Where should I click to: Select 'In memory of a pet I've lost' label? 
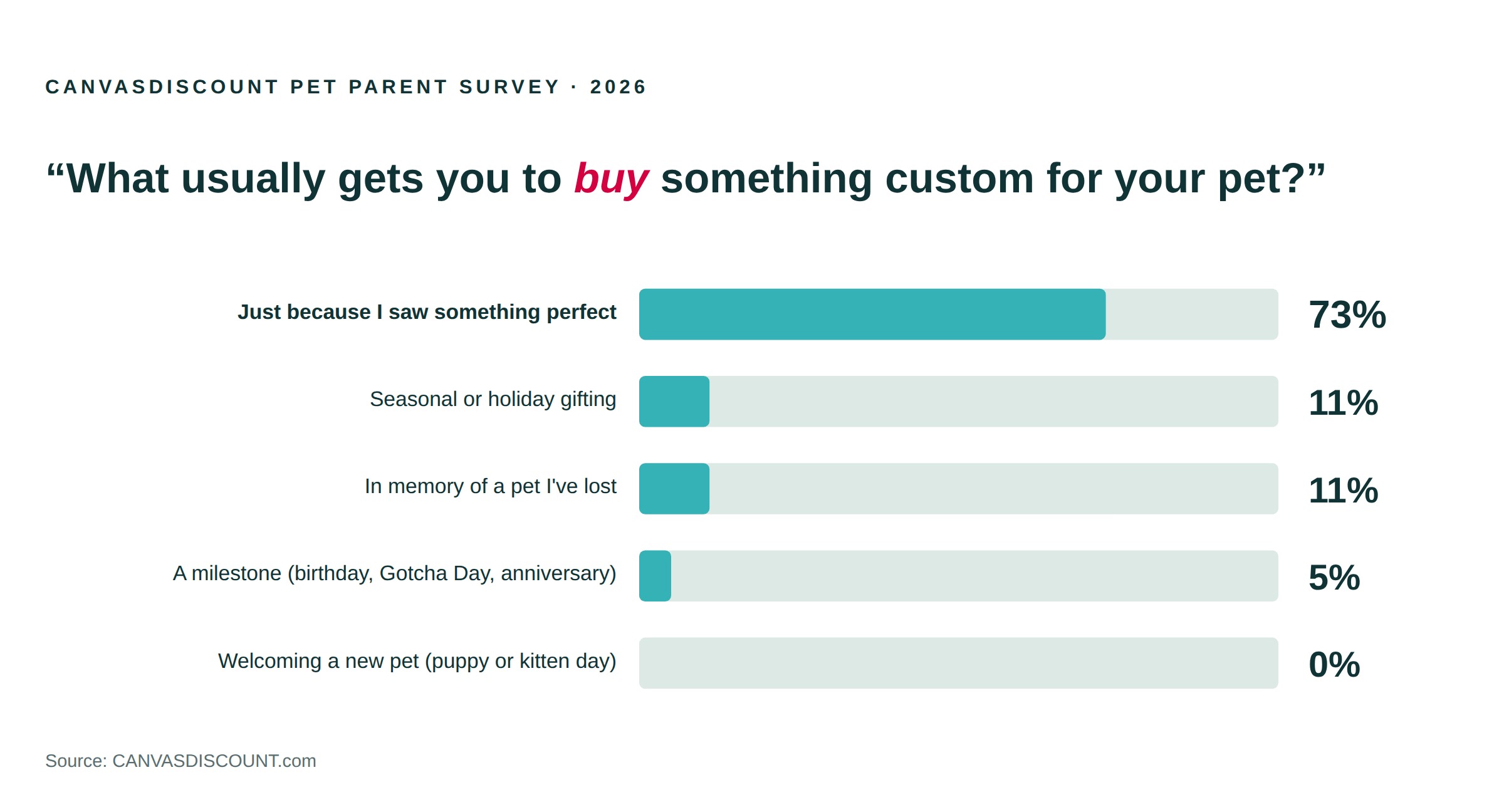491,486
